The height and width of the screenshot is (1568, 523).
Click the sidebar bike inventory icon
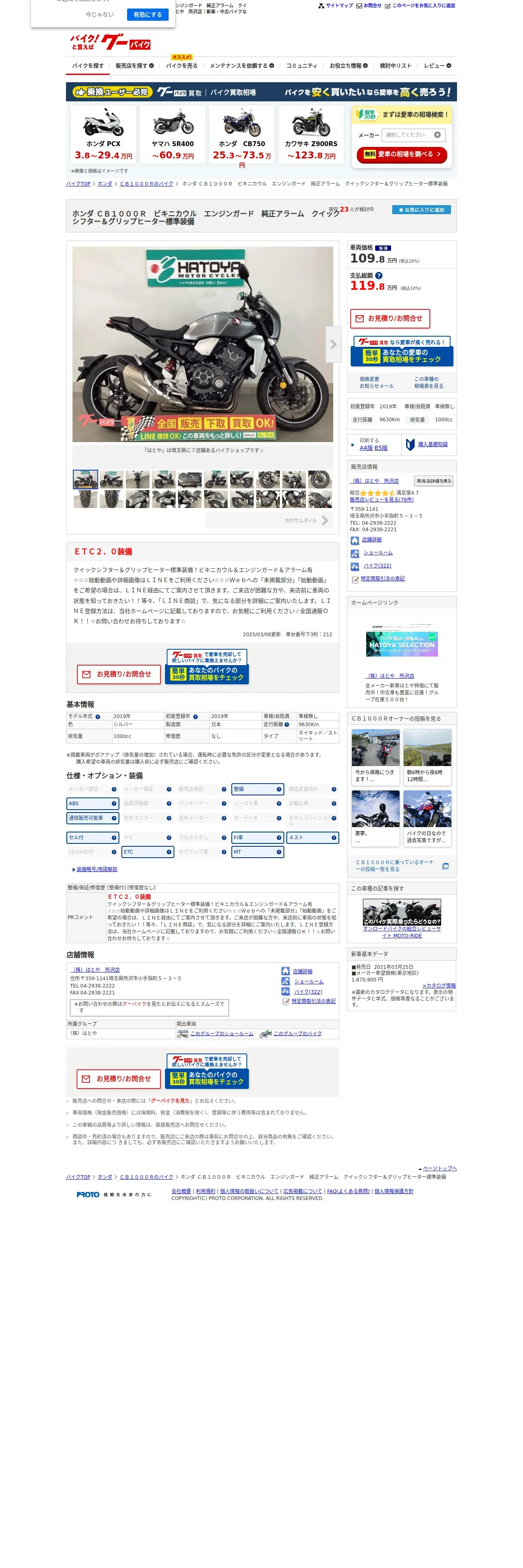click(354, 566)
